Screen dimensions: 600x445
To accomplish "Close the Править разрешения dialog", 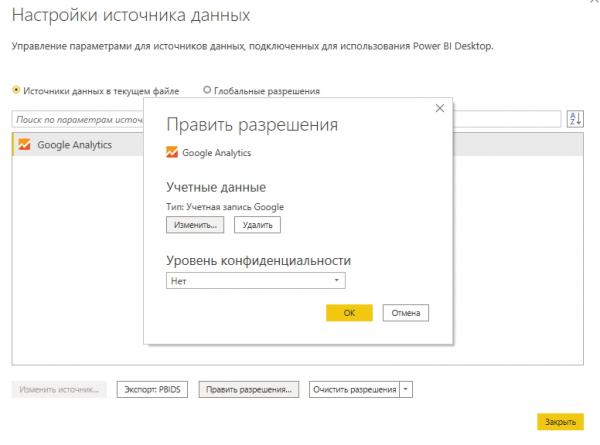I will pos(440,108).
